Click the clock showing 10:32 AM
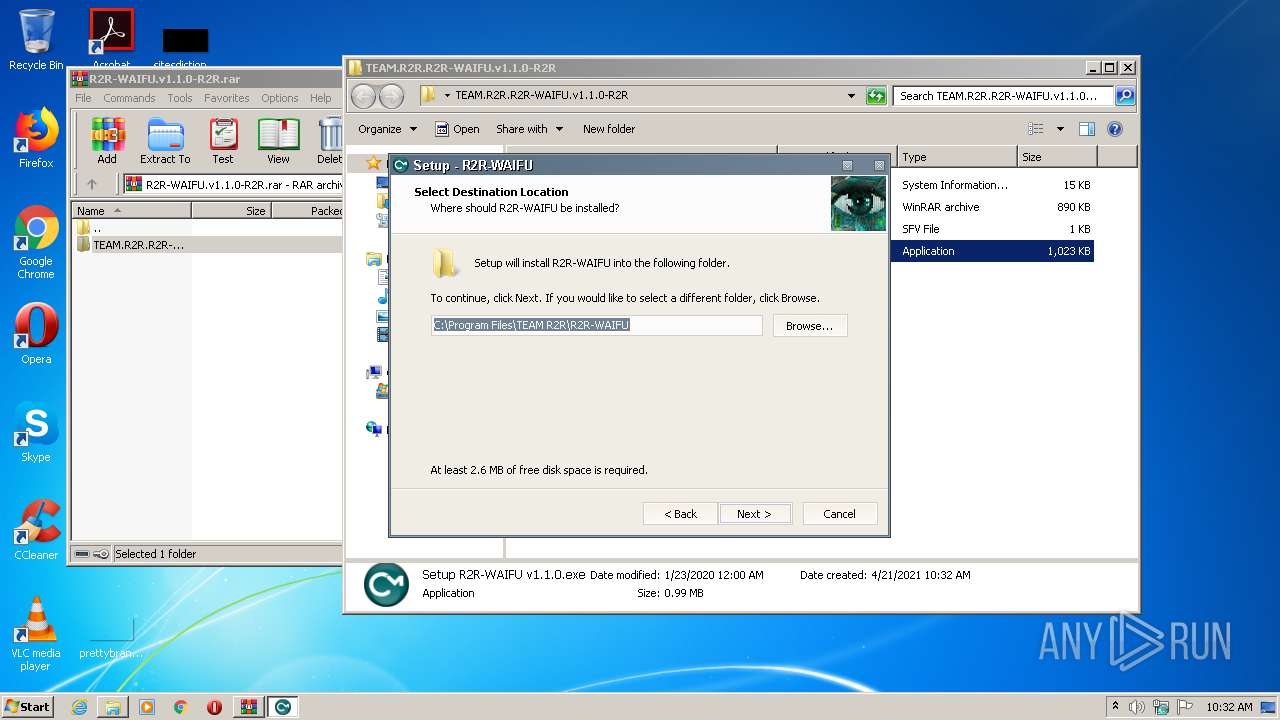1280x720 pixels. coord(1229,707)
